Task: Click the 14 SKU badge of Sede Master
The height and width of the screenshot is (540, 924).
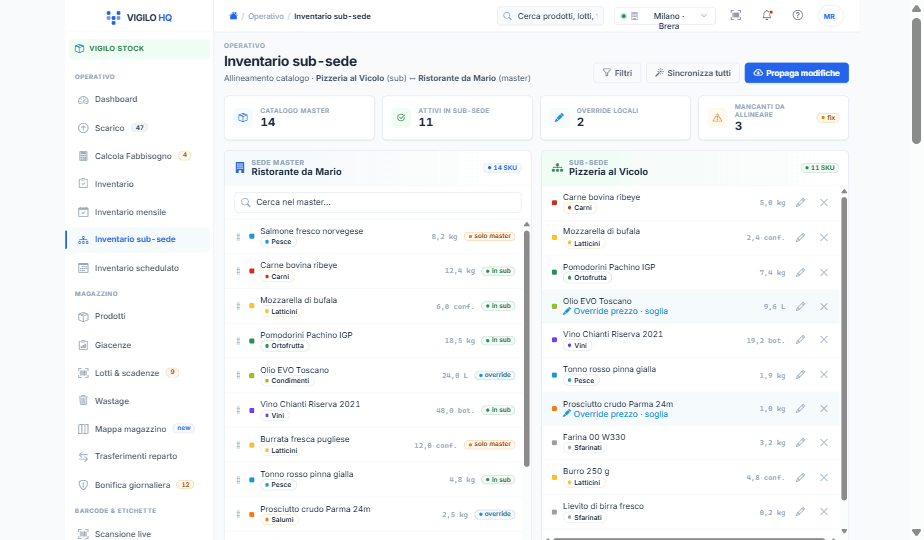Action: coord(502,168)
